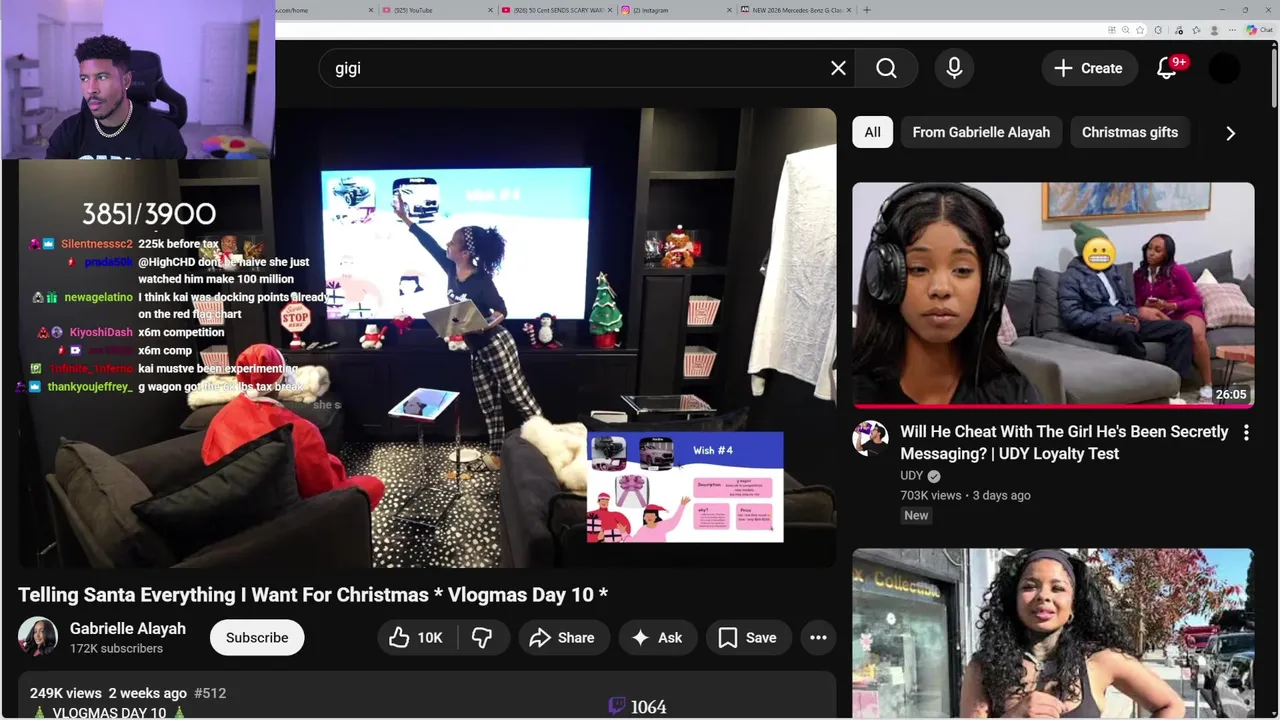The height and width of the screenshot is (720, 1280).
Task: Like the video with 10K likes
Action: point(417,638)
